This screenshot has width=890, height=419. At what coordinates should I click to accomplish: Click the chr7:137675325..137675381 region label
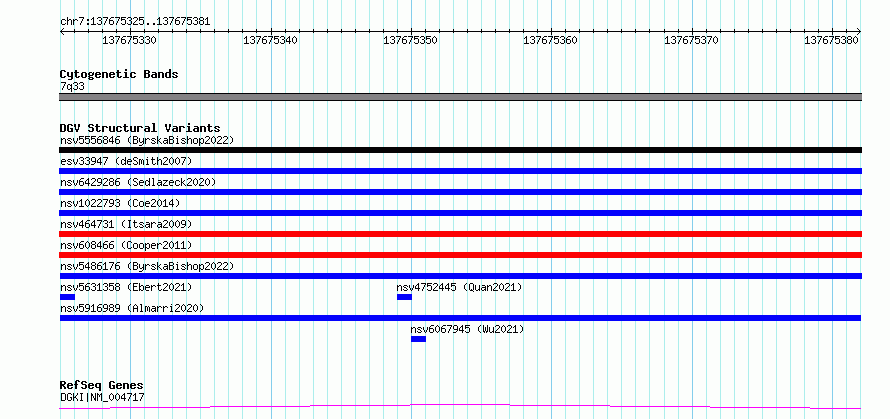point(135,22)
